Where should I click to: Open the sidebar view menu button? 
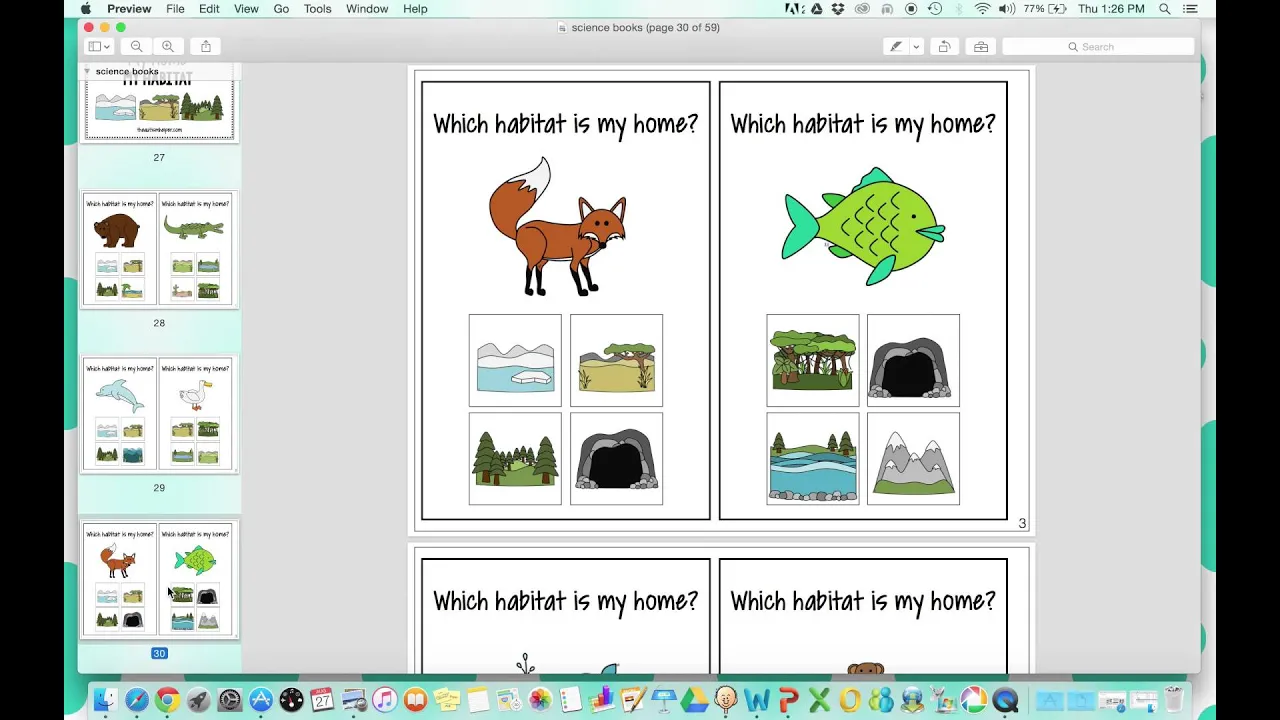[99, 46]
